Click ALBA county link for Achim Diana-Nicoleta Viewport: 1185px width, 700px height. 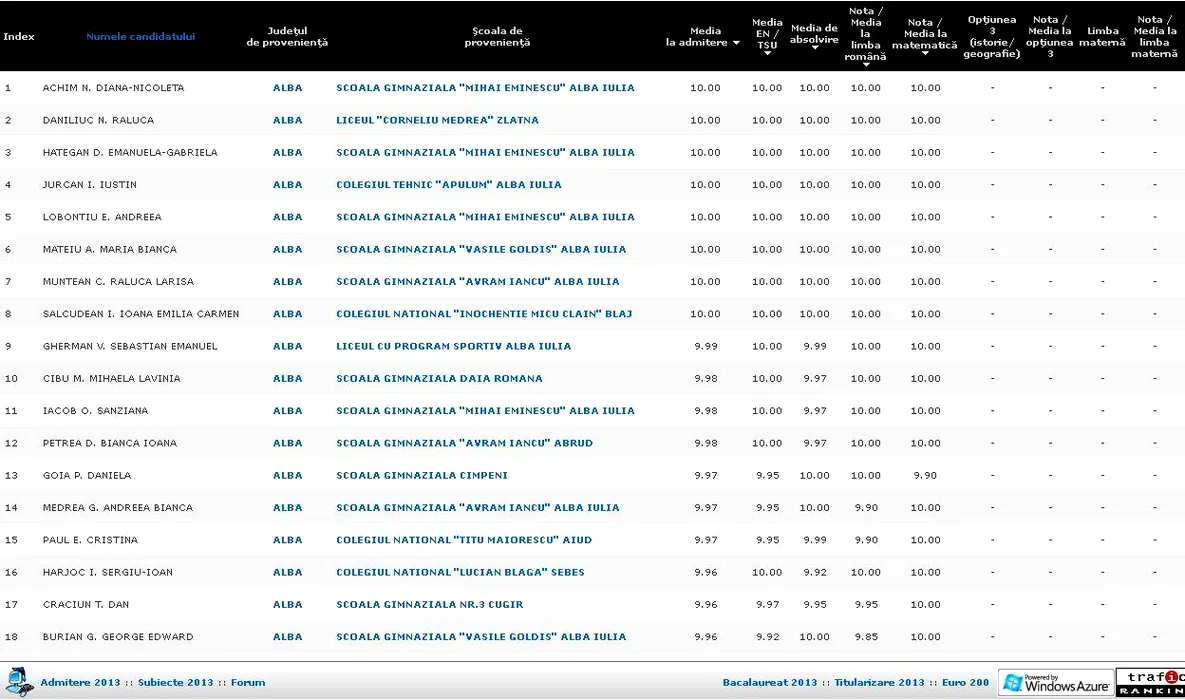[287, 88]
